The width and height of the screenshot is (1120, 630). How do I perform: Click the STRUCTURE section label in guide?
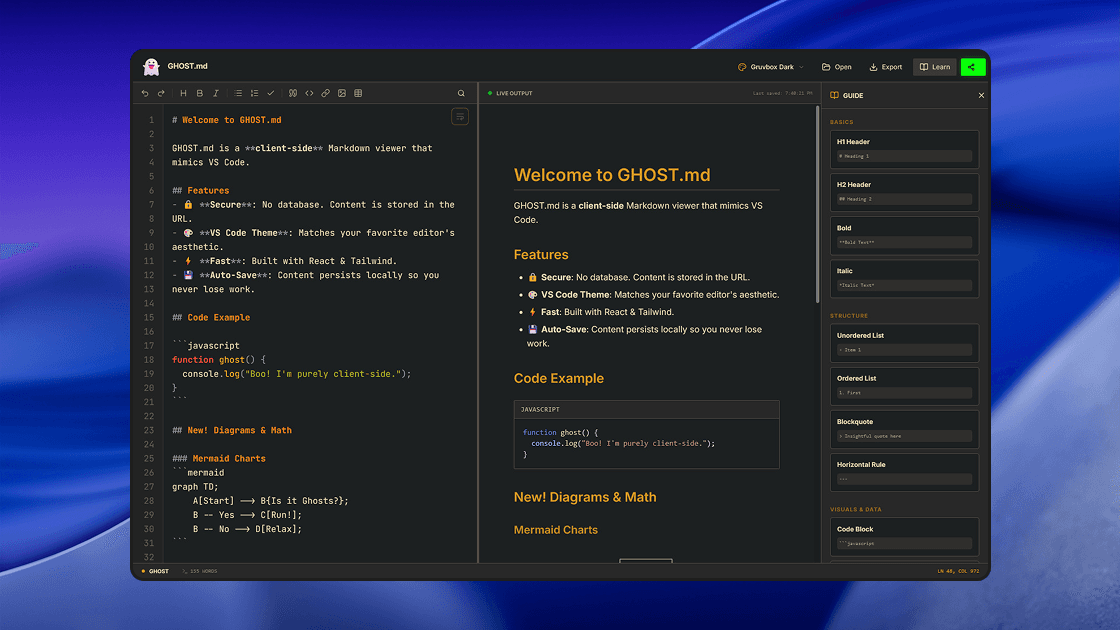849,316
